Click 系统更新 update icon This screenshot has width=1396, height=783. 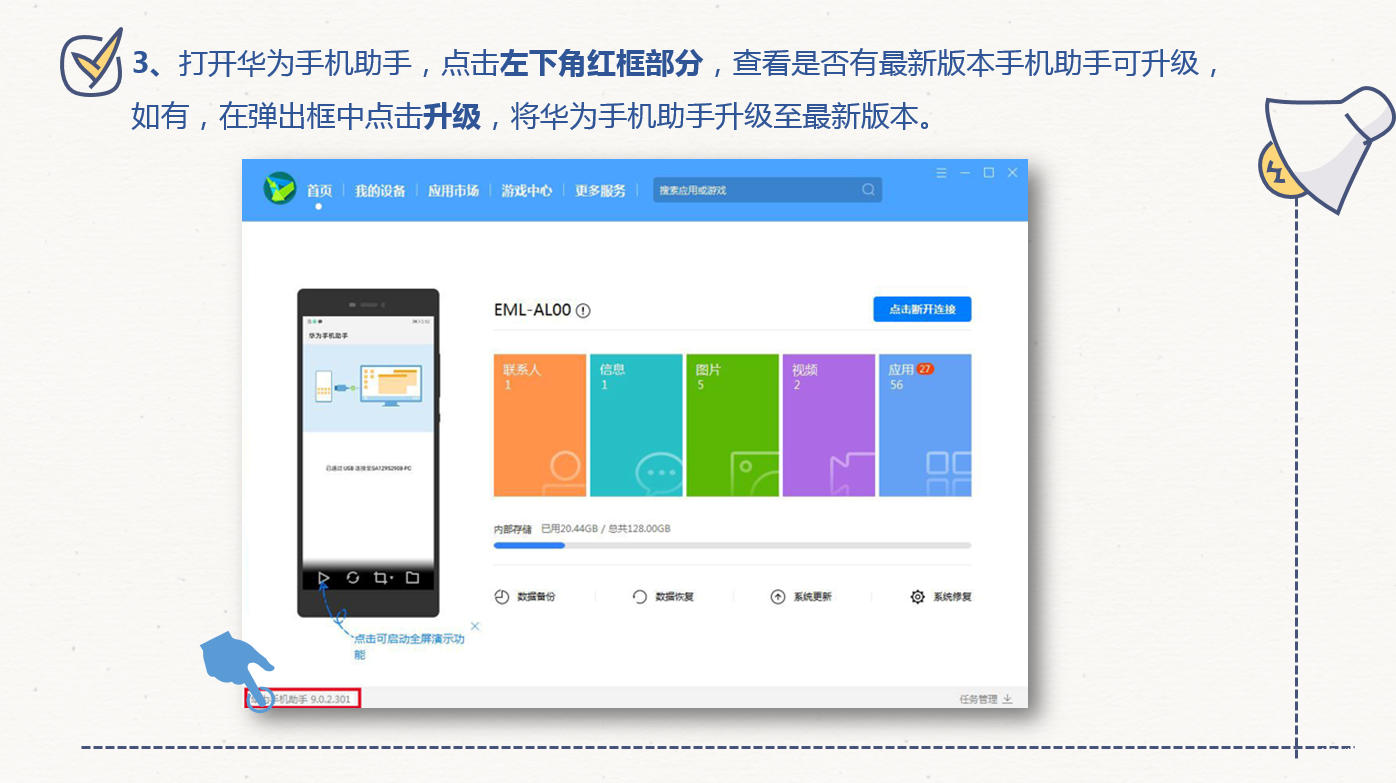(777, 597)
